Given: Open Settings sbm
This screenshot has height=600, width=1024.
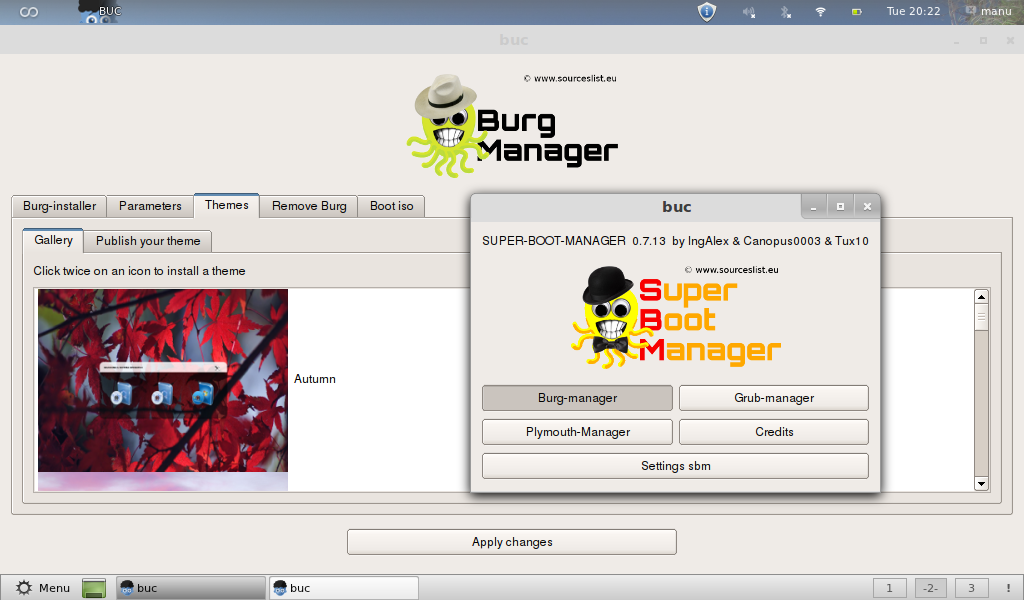Looking at the screenshot, I should tap(675, 465).
